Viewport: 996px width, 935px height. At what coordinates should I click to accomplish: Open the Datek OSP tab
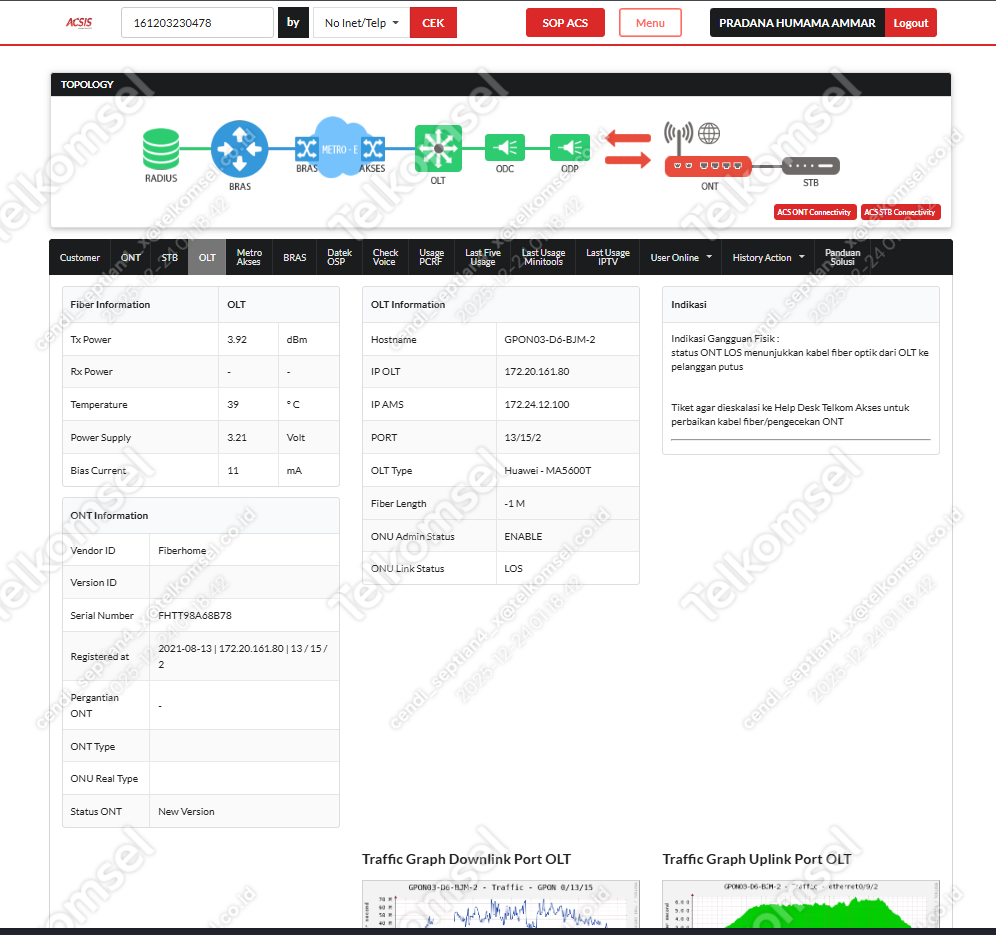click(339, 257)
